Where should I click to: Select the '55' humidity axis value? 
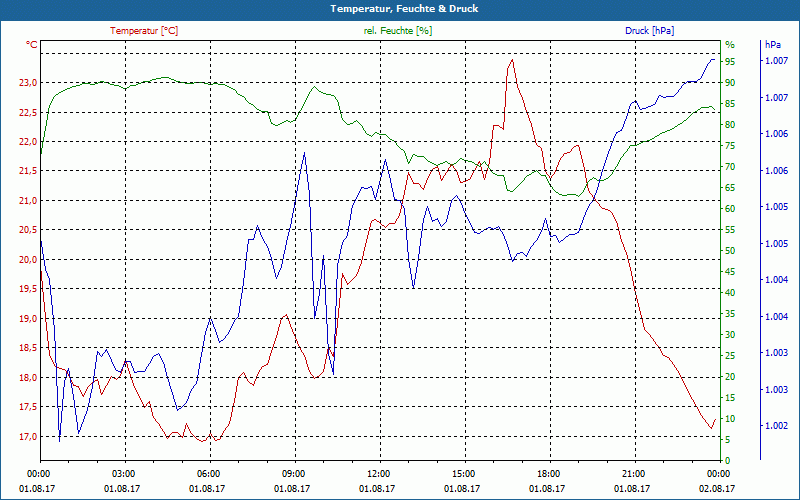click(x=730, y=230)
